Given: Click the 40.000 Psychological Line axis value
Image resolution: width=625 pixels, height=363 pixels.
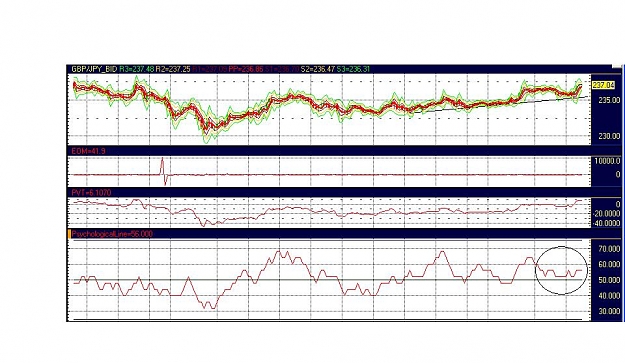Looking at the screenshot, I should pyautogui.click(x=609, y=296).
